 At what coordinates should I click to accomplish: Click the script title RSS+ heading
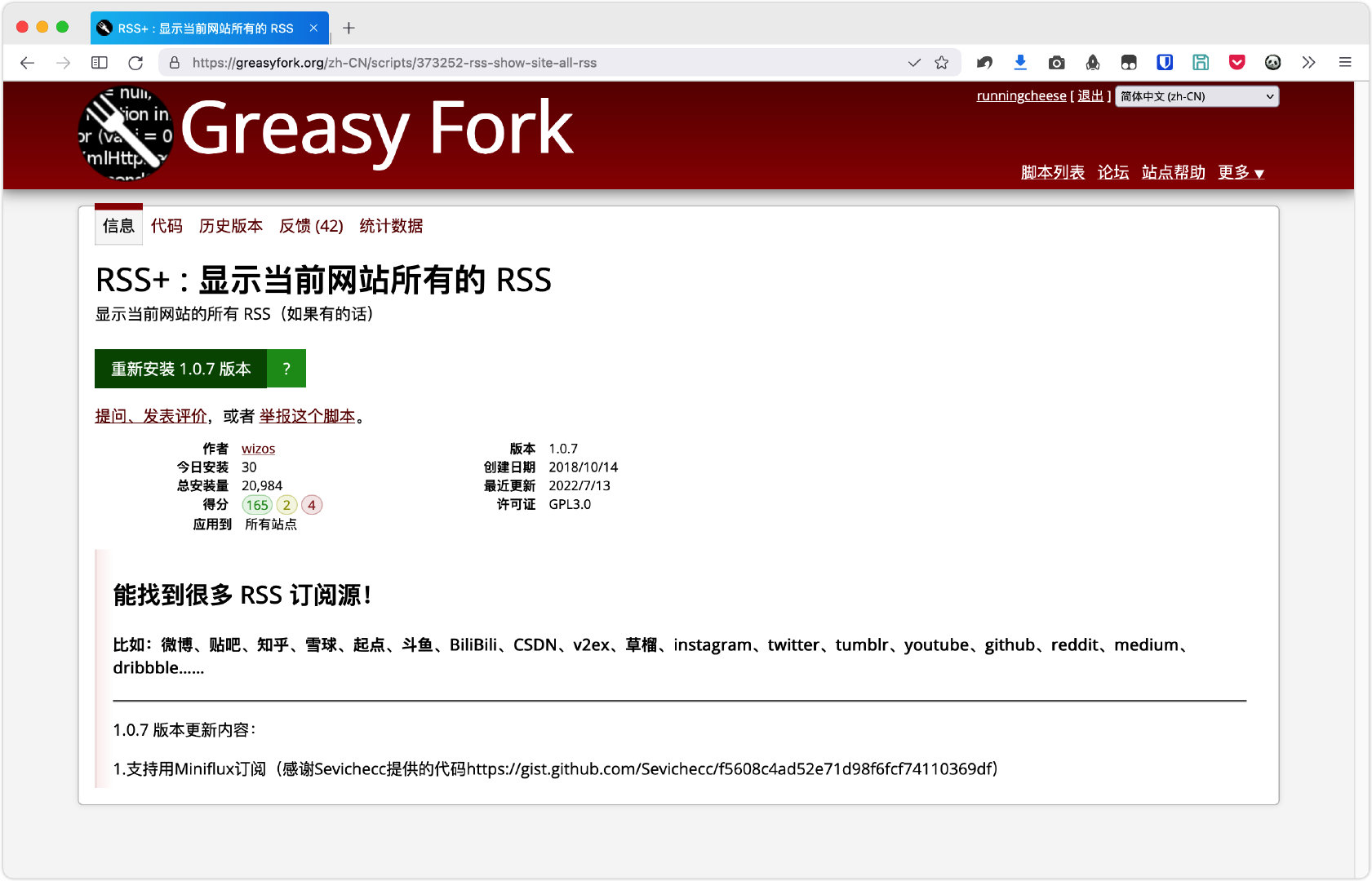(x=323, y=280)
